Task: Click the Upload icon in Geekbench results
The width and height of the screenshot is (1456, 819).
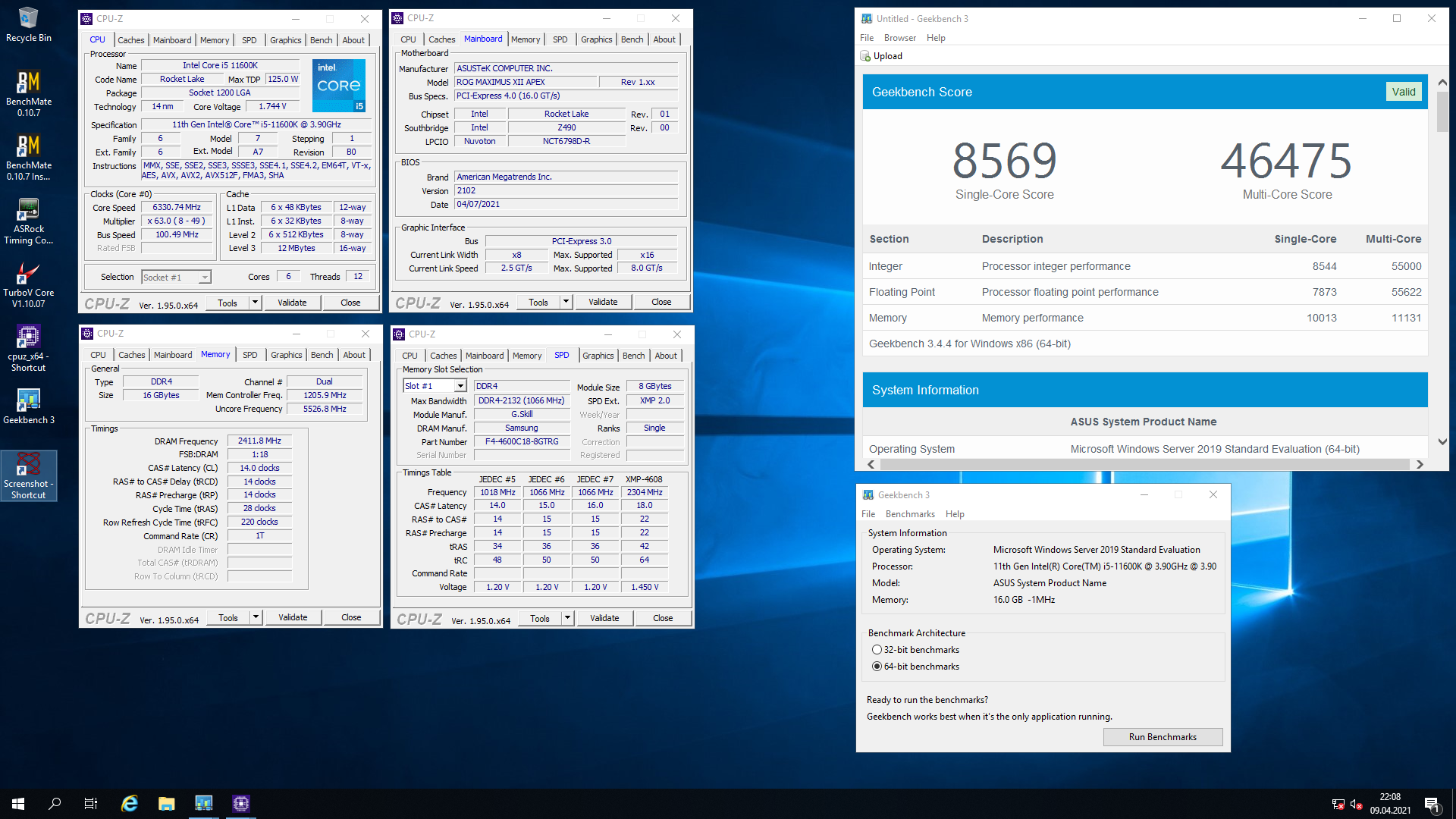Action: (x=865, y=56)
